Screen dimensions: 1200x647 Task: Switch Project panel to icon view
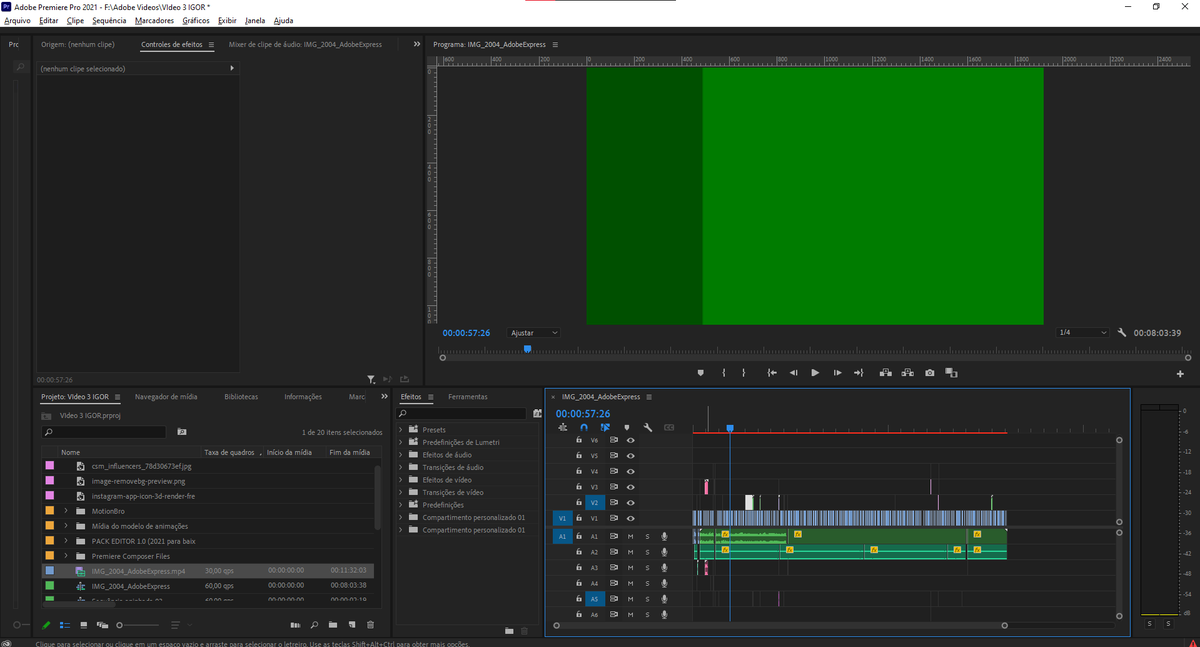click(85, 624)
